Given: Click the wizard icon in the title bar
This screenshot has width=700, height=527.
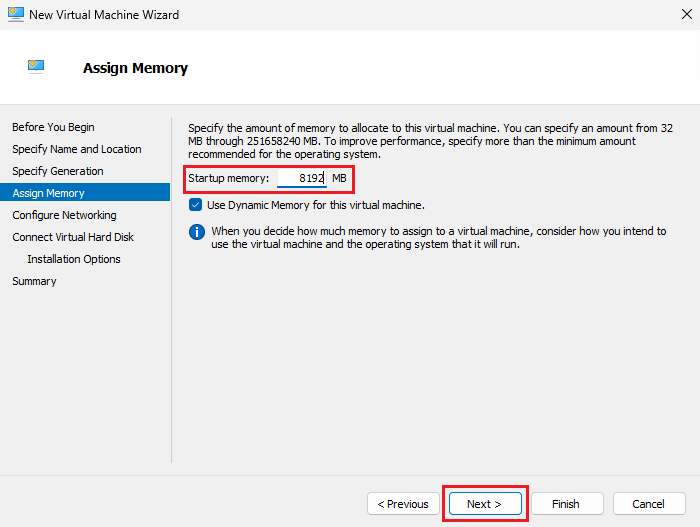Looking at the screenshot, I should pos(14,15).
